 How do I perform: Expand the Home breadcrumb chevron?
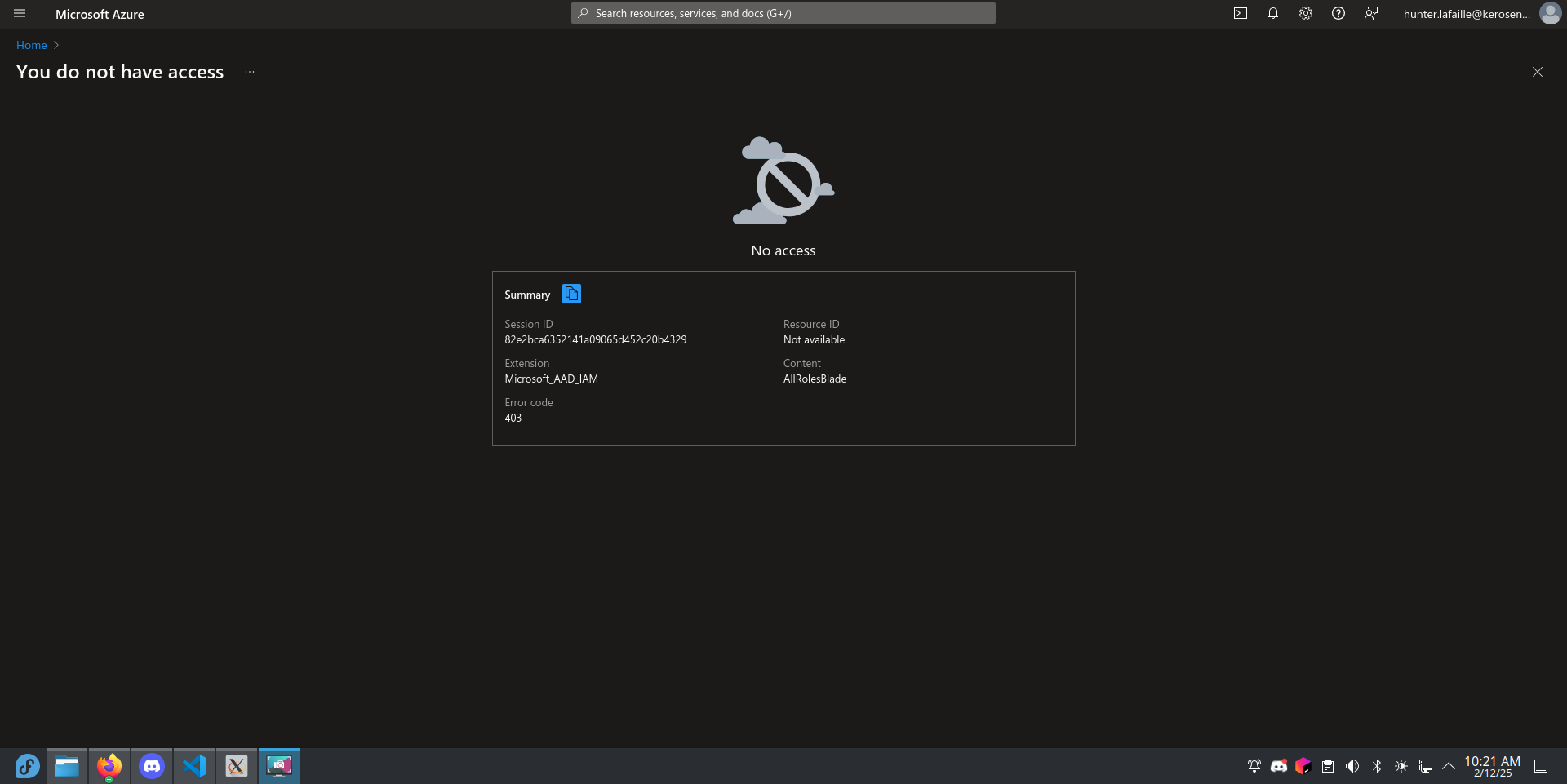pyautogui.click(x=55, y=45)
